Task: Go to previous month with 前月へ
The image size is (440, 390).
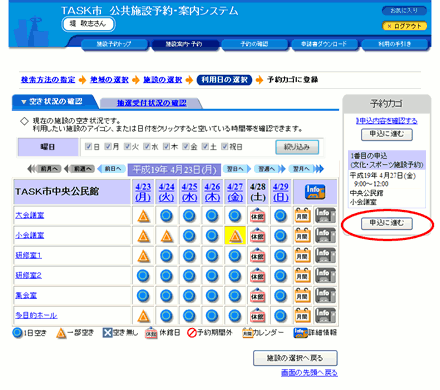Action: tap(44, 169)
